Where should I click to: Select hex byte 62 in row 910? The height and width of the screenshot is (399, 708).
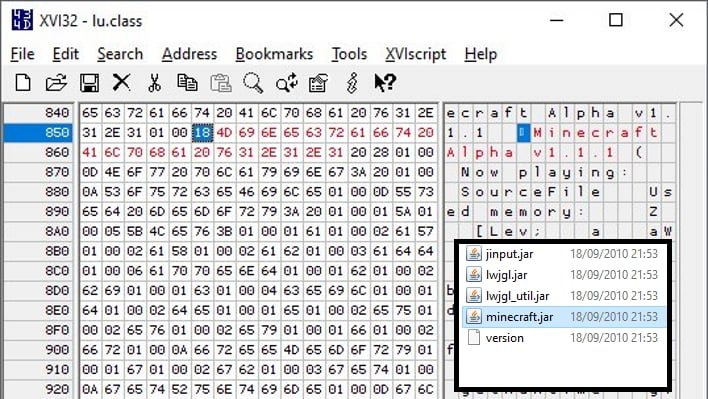247,369
